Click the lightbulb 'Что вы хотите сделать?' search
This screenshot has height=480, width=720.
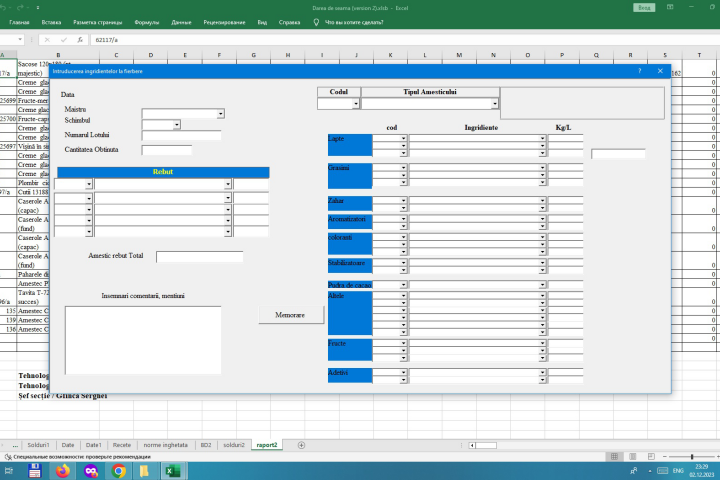click(348, 22)
